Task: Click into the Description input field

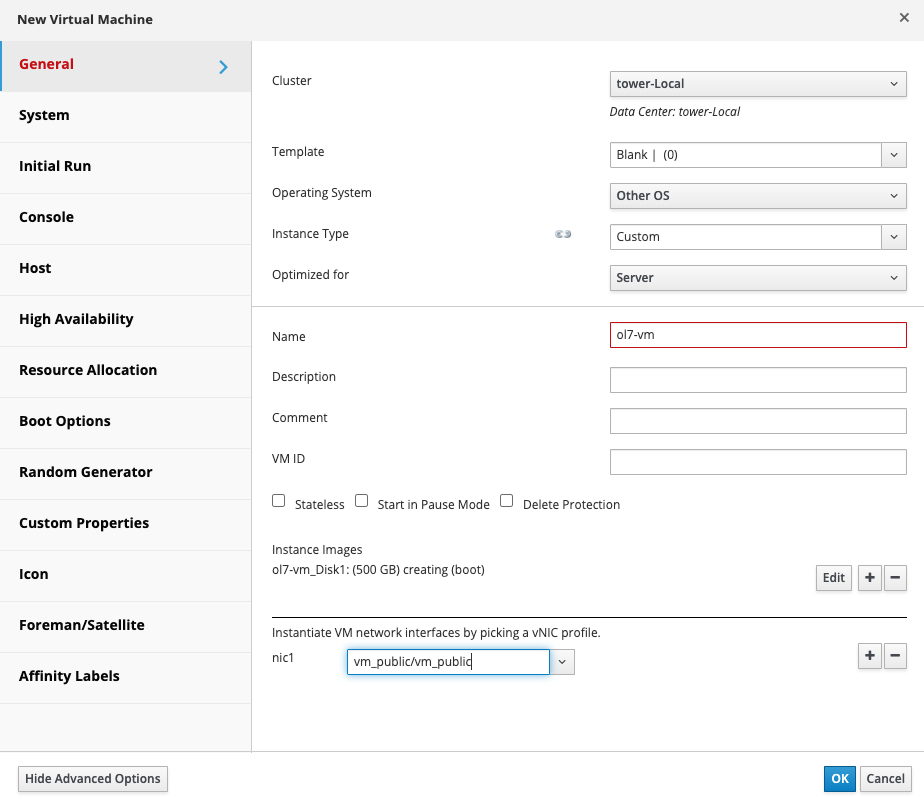Action: point(758,380)
